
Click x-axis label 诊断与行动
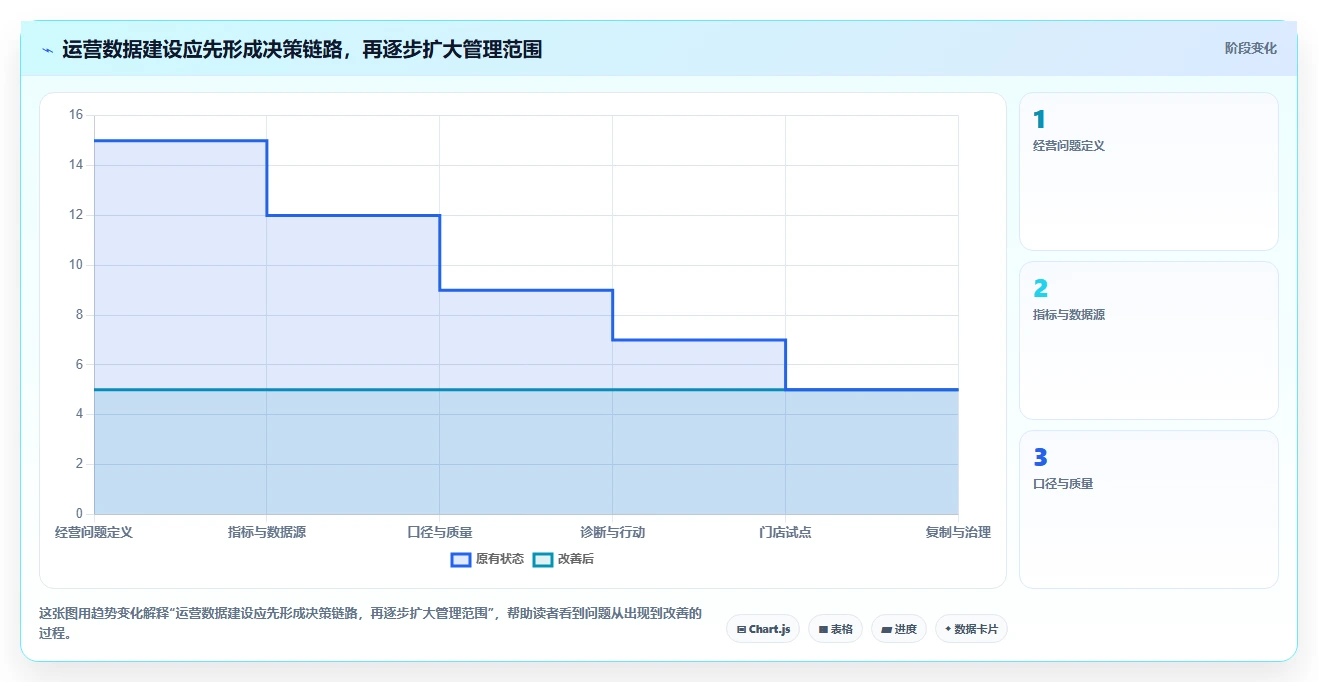click(x=612, y=532)
